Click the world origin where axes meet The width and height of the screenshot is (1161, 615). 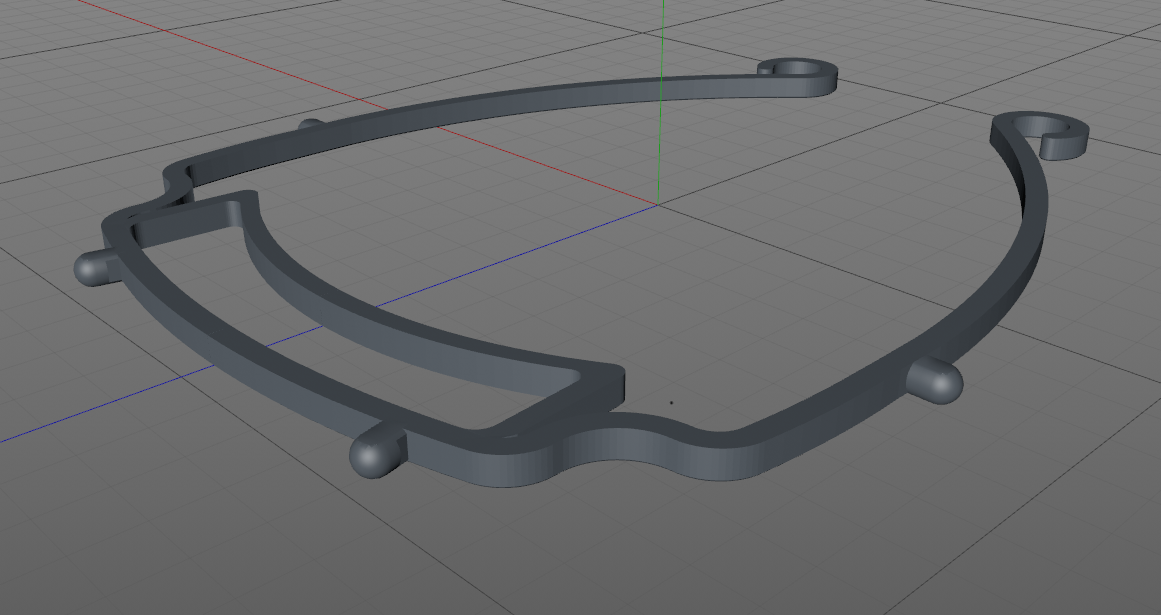(x=658, y=204)
